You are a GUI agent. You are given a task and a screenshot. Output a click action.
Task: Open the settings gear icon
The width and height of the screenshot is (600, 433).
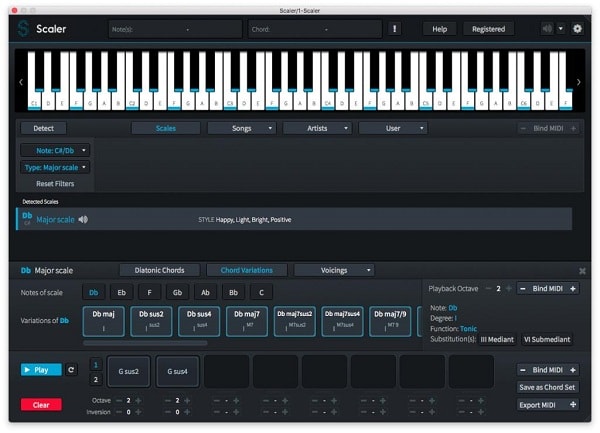click(x=577, y=29)
